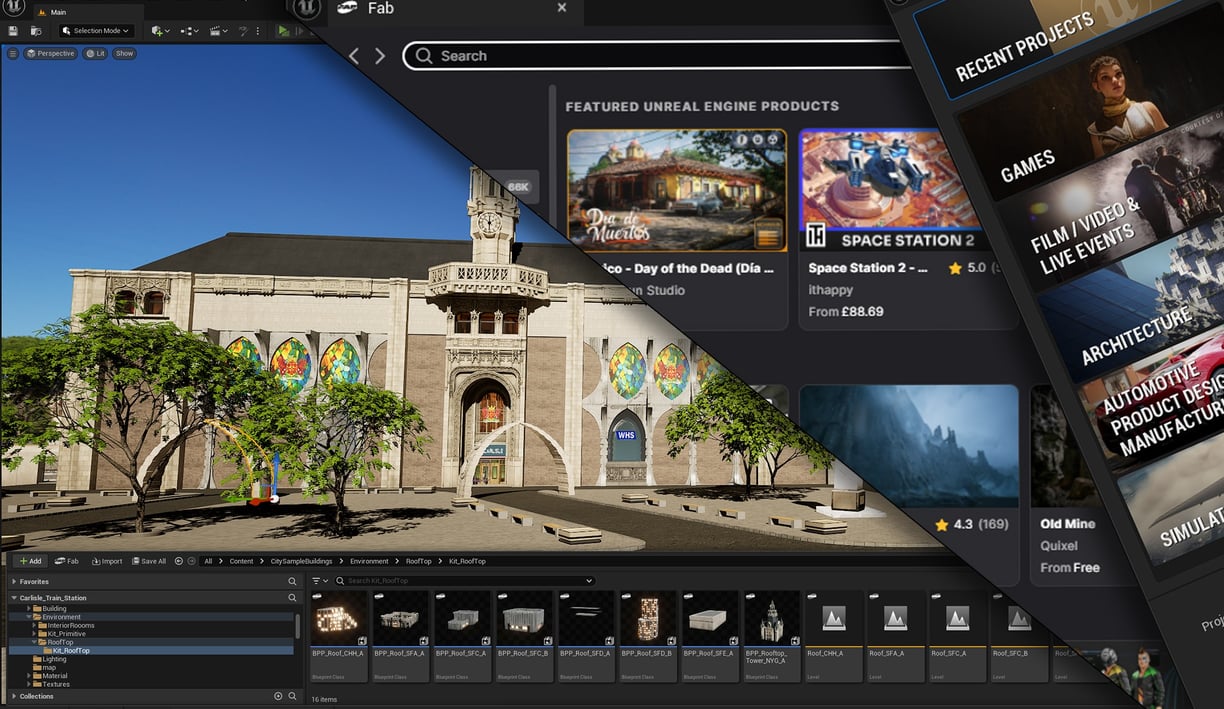Image resolution: width=1224 pixels, height=709 pixels.
Task: Open the toolbar three-dot overflow menu
Action: pos(260,31)
